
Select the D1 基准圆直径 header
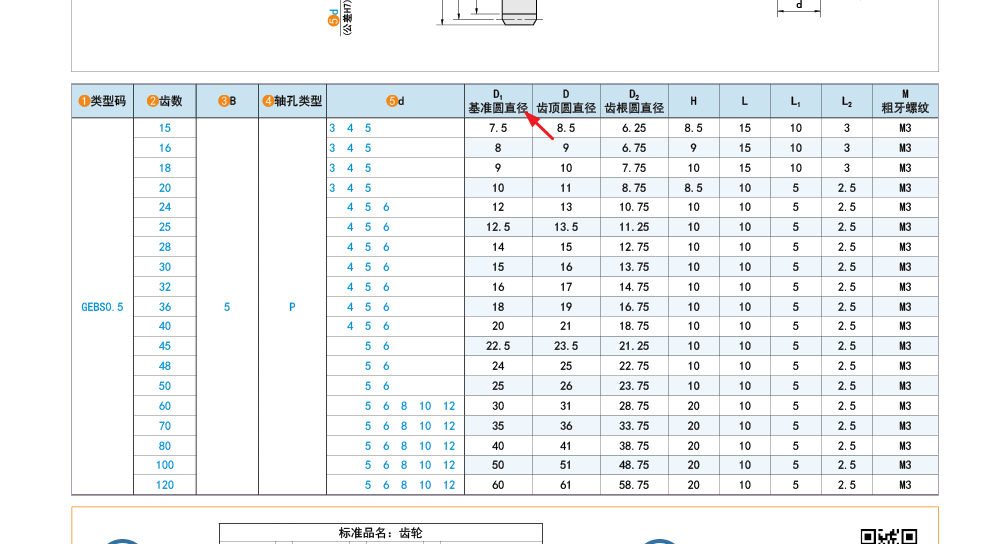(498, 101)
